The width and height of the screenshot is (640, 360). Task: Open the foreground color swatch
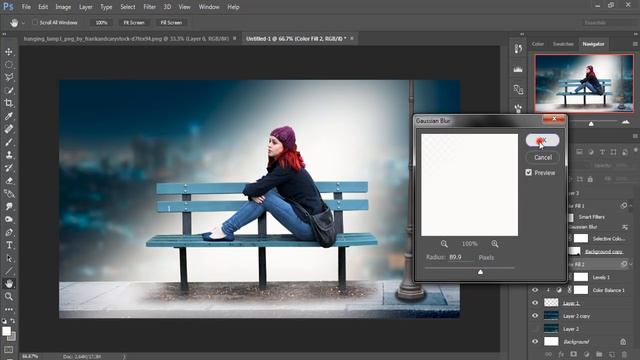6,331
